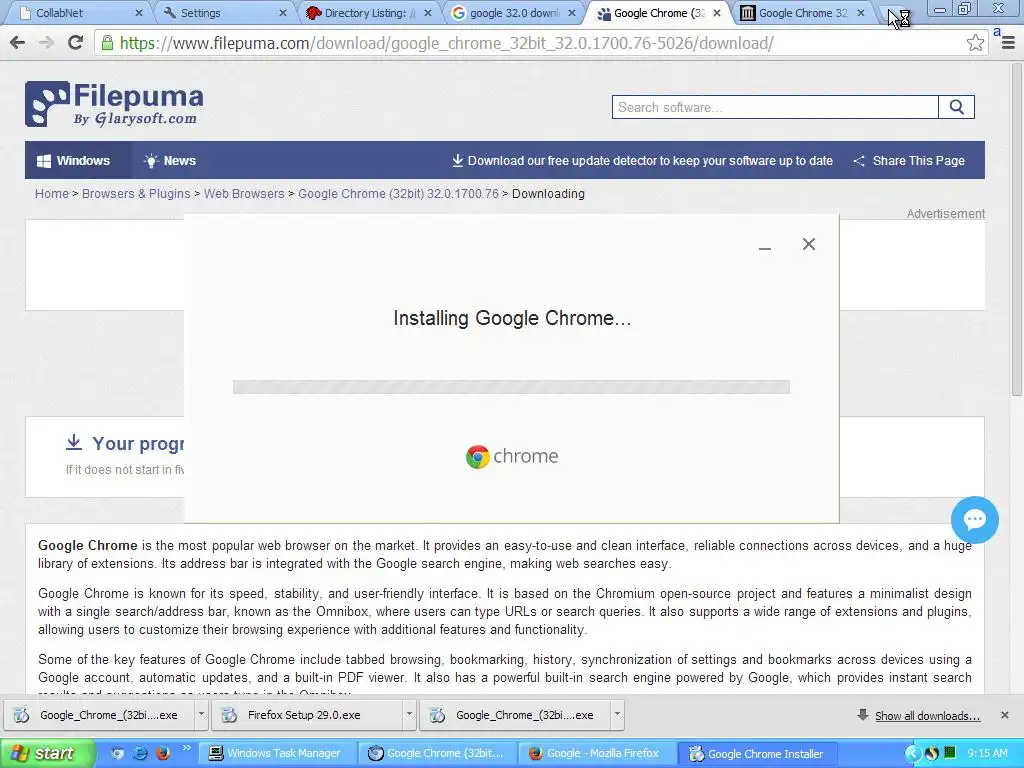Launch Internet Explorer quick launch icon
This screenshot has height=768, width=1024.
[x=140, y=753]
